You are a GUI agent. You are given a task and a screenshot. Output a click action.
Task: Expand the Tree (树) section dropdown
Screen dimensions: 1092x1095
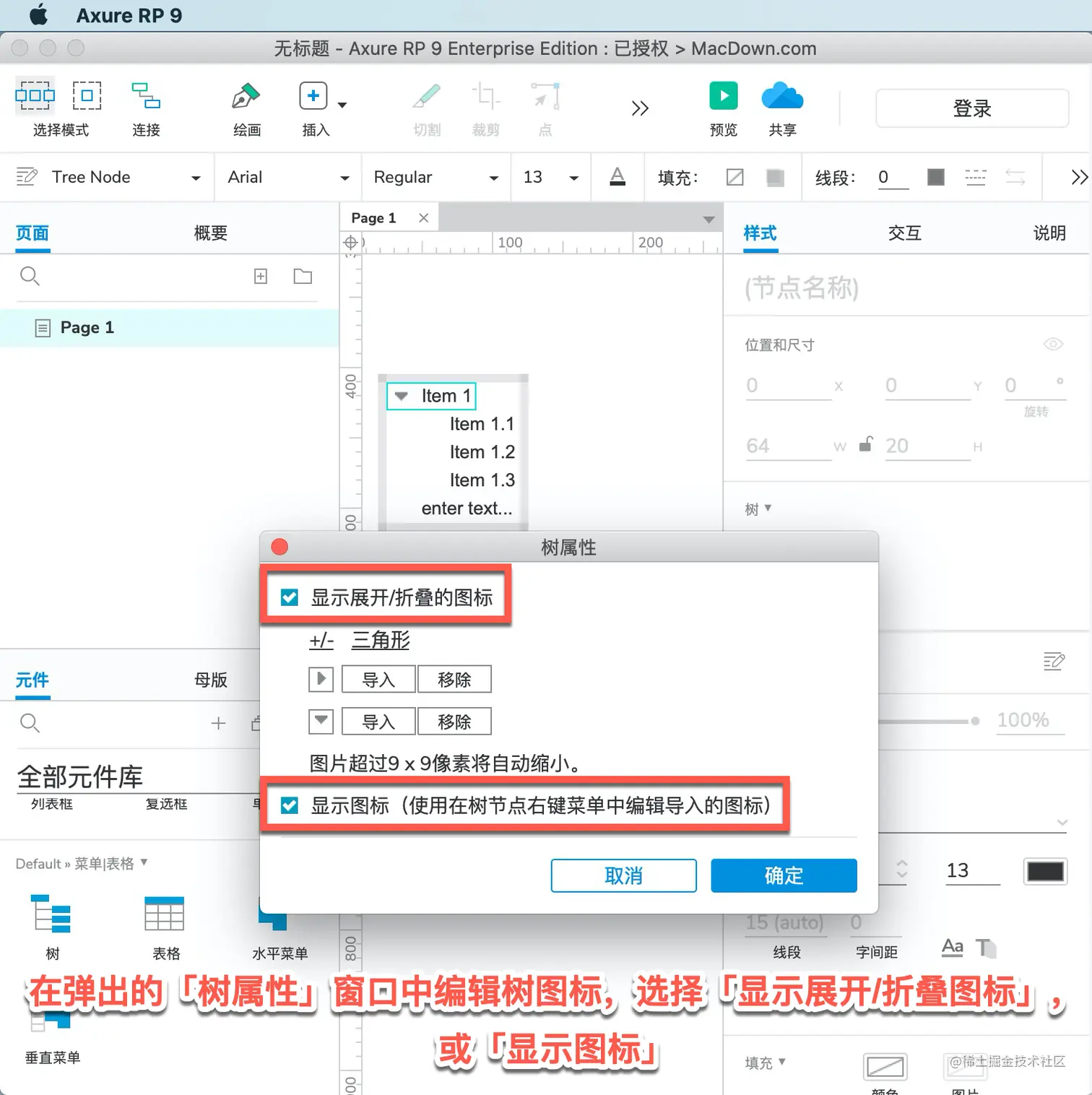758,508
